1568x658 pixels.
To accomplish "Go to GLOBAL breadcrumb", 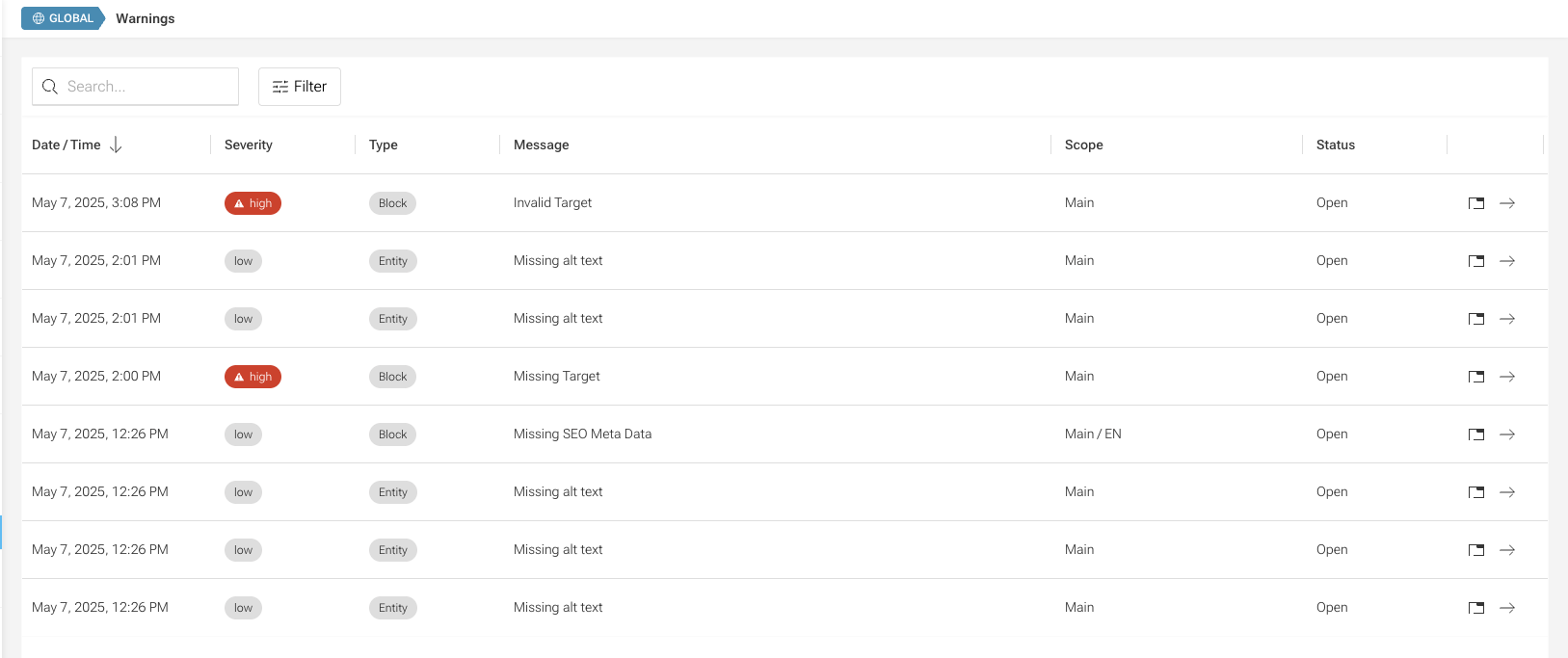I will 63,18.
